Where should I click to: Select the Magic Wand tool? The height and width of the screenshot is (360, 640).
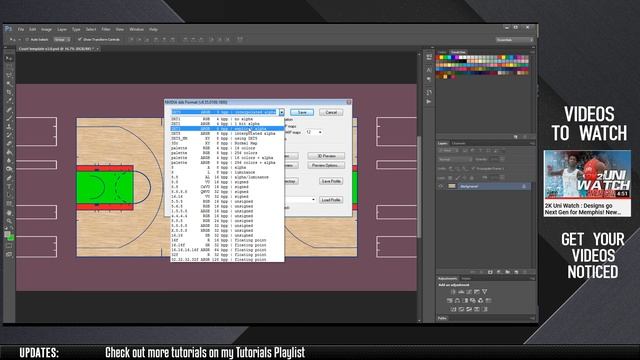9,84
